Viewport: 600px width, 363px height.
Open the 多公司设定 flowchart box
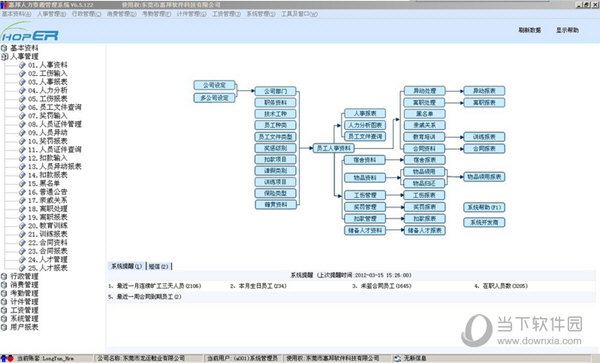(x=214, y=98)
